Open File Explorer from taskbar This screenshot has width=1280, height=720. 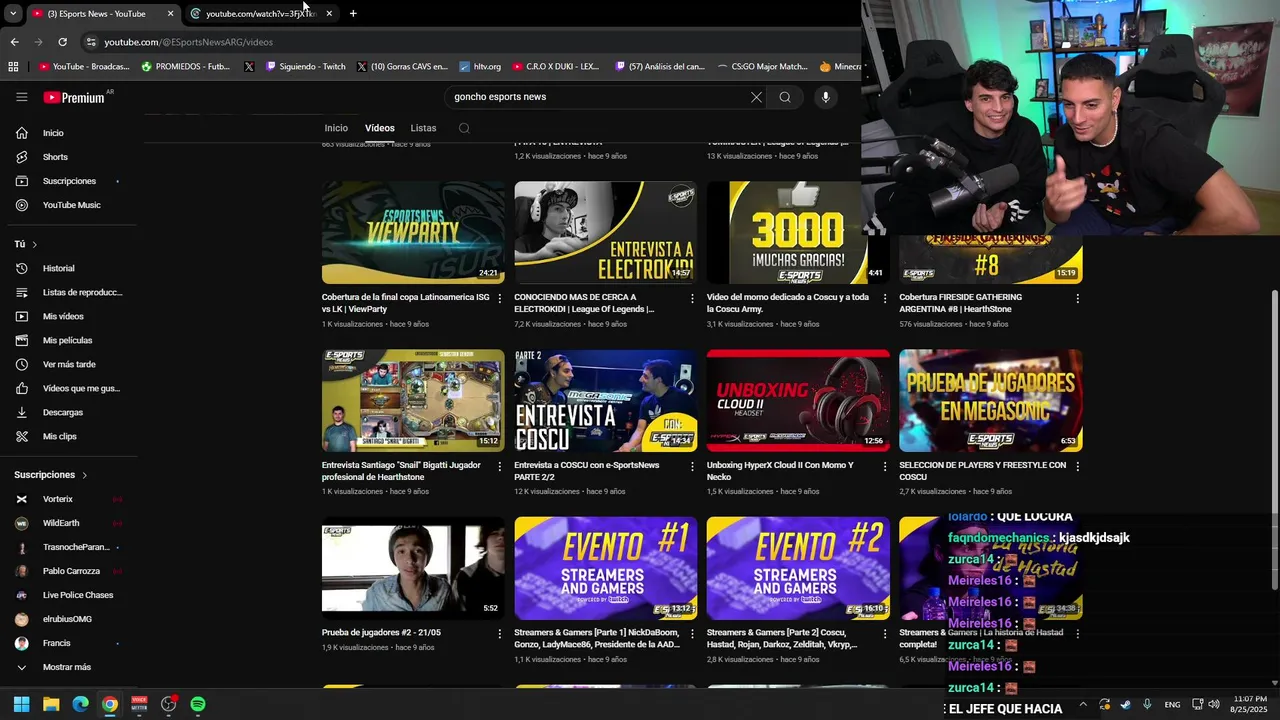pos(51,704)
